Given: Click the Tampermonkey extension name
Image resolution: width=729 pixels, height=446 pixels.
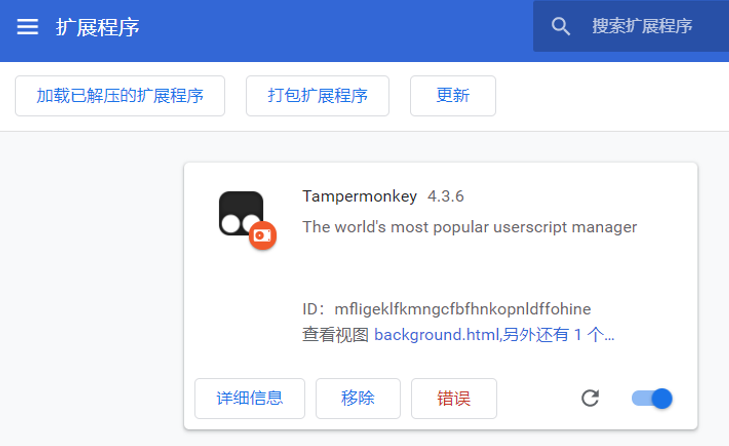Looking at the screenshot, I should pos(359,196).
